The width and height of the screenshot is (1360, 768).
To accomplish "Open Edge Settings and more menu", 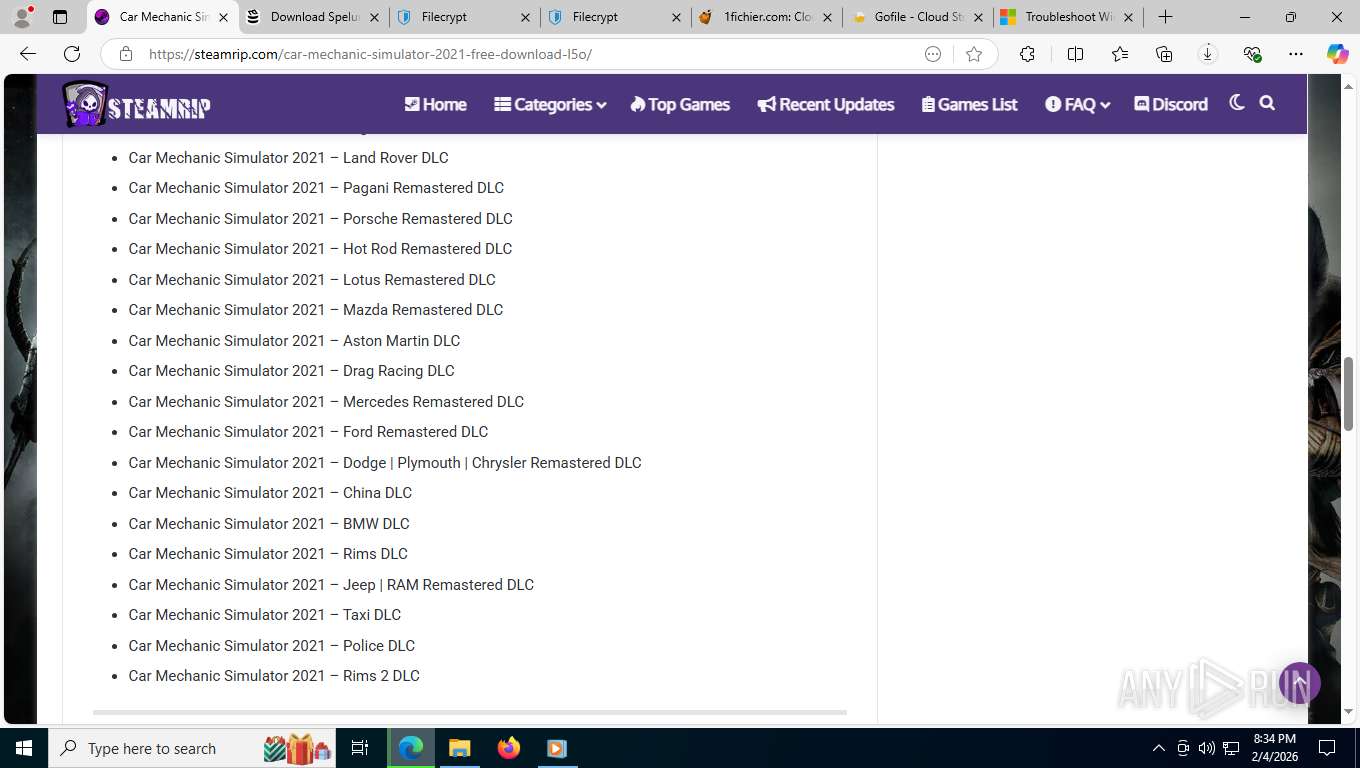I will pyautogui.click(x=1296, y=54).
